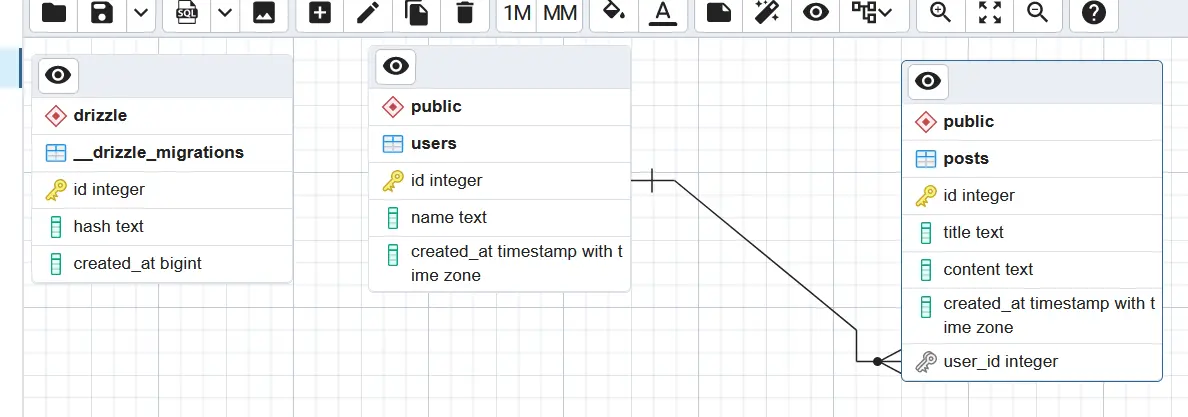Delete the selected item with trash icon
The image size is (1188, 417).
[x=465, y=13]
